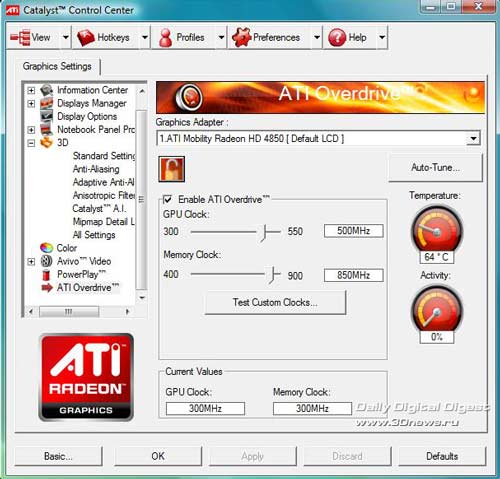Click the tree vertical scrollbar up arrow

point(142,91)
